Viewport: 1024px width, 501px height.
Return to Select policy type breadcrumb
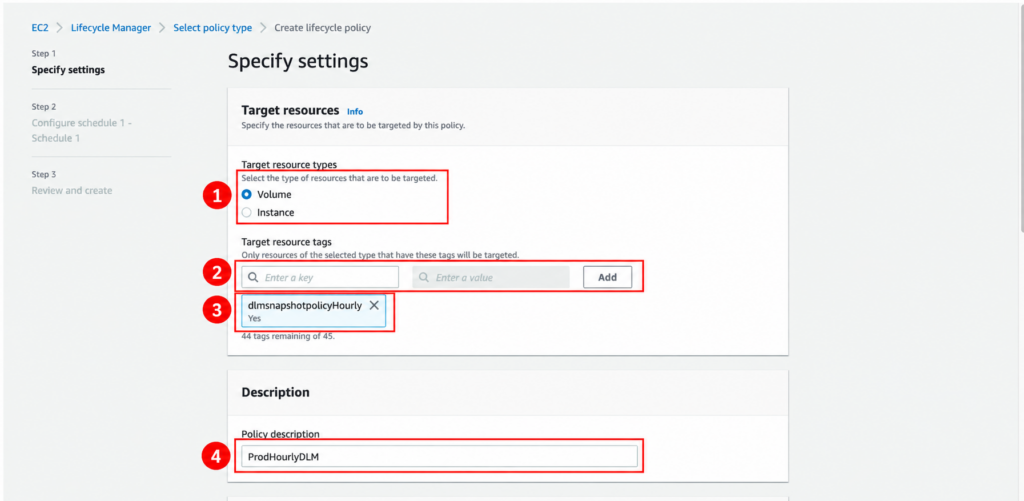click(212, 28)
